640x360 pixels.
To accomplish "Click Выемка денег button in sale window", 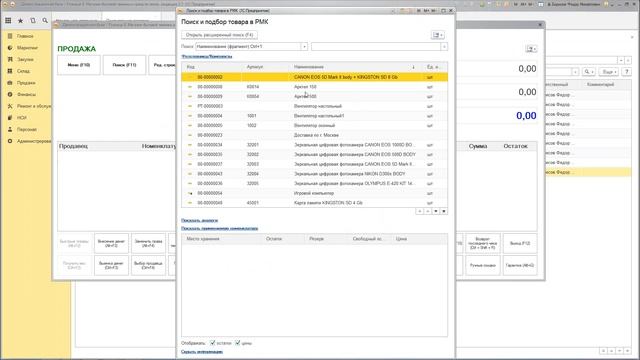I will pos(111,266).
